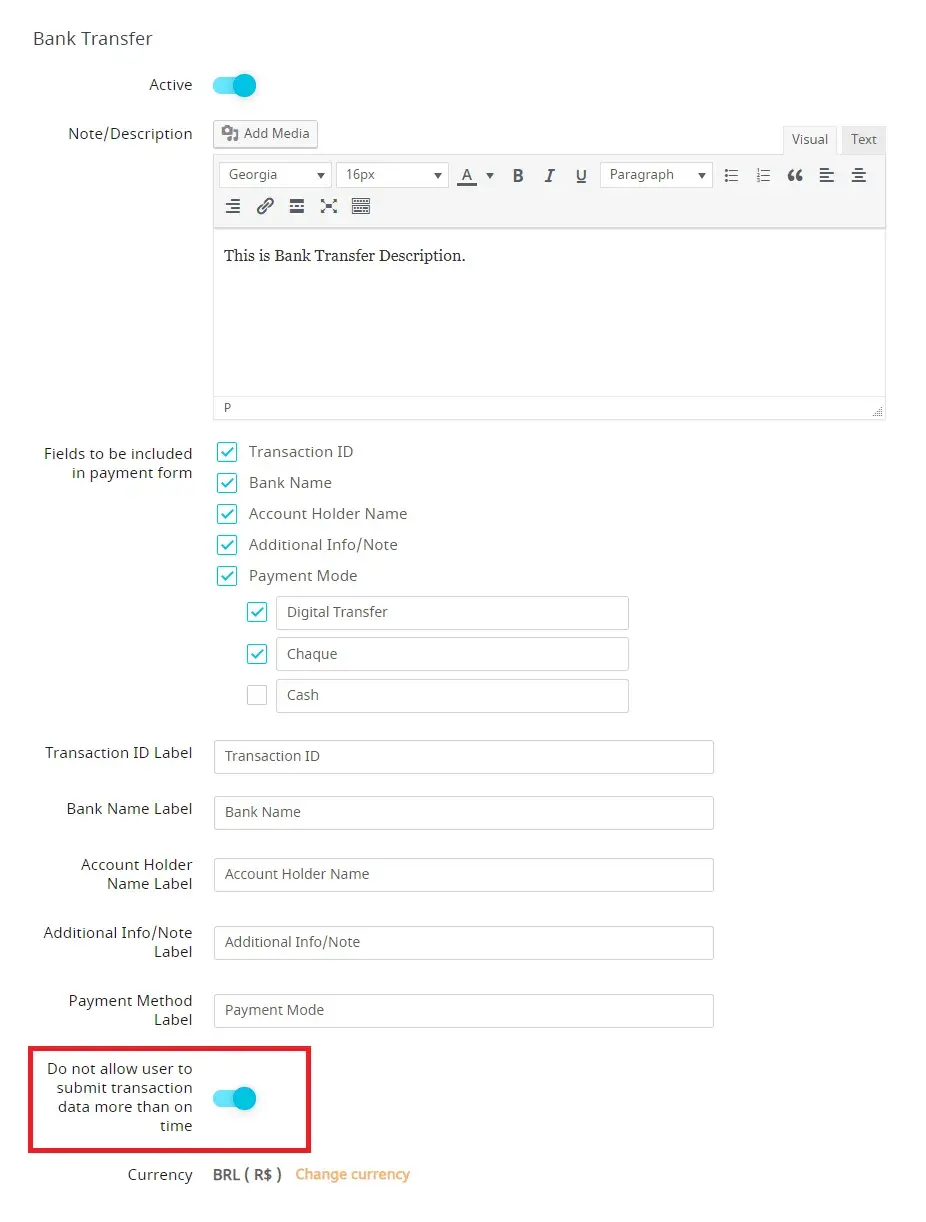Uncheck the Transaction ID field checkbox

click(x=227, y=452)
